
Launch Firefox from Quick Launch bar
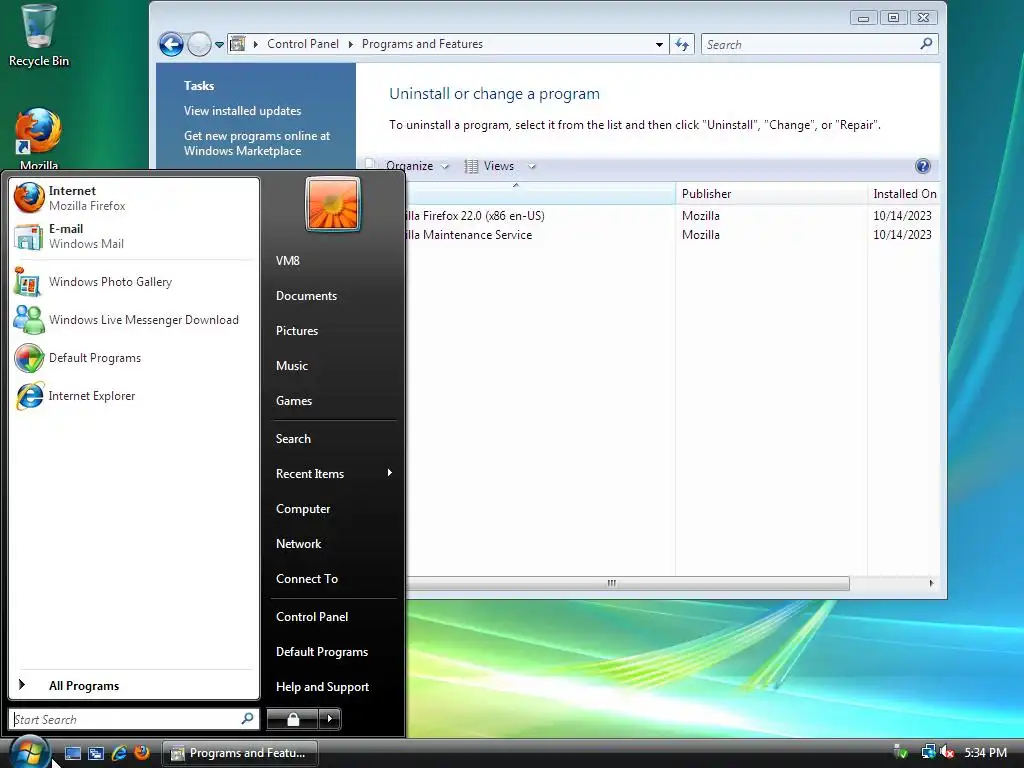[x=142, y=753]
